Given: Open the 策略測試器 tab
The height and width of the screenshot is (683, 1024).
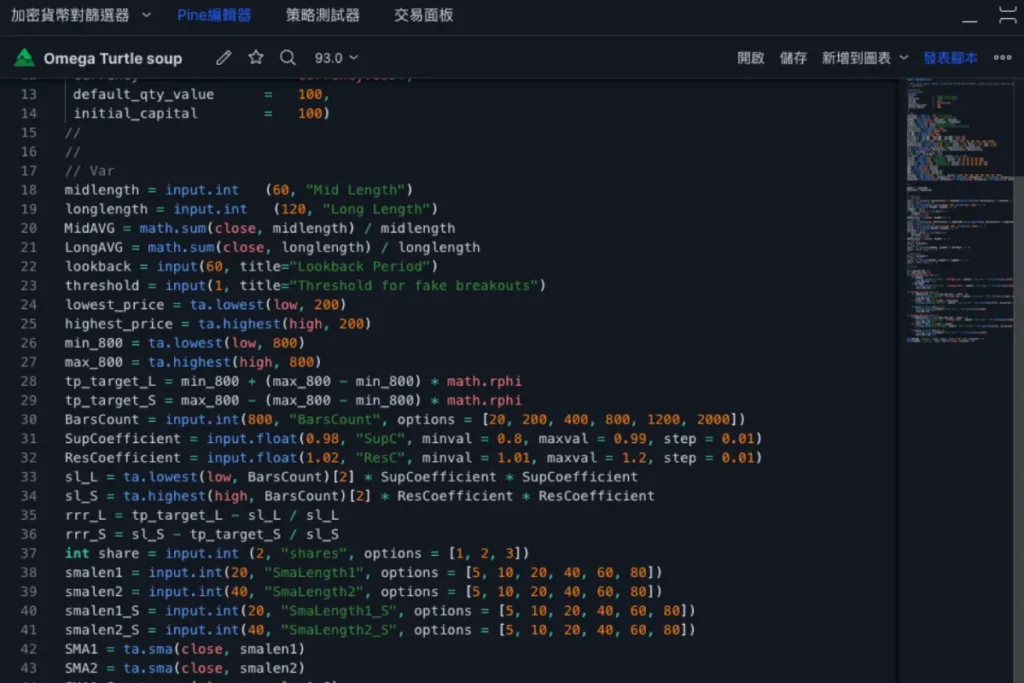Looking at the screenshot, I should pos(322,15).
